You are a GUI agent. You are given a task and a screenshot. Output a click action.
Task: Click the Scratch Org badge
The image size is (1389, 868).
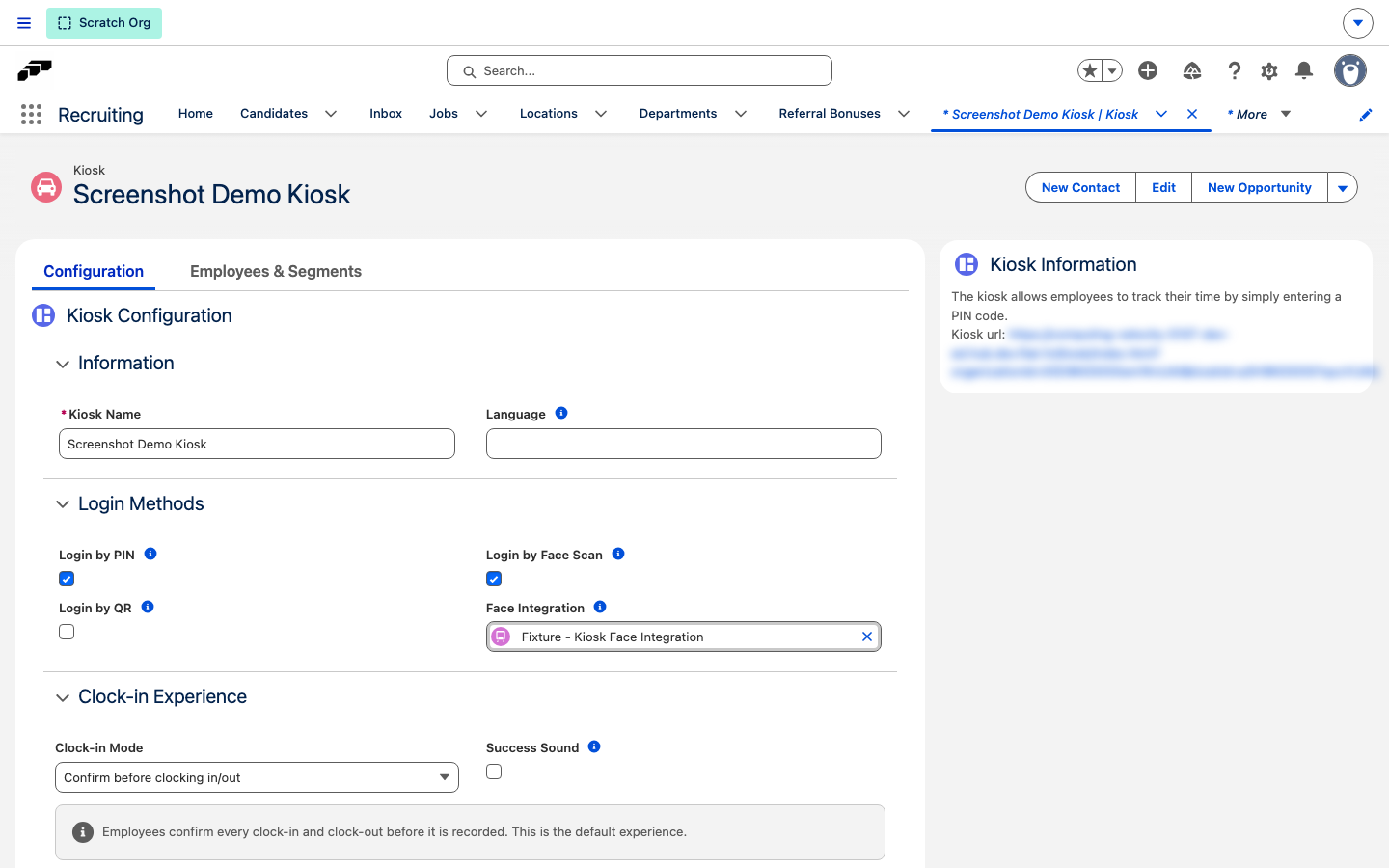(x=104, y=23)
